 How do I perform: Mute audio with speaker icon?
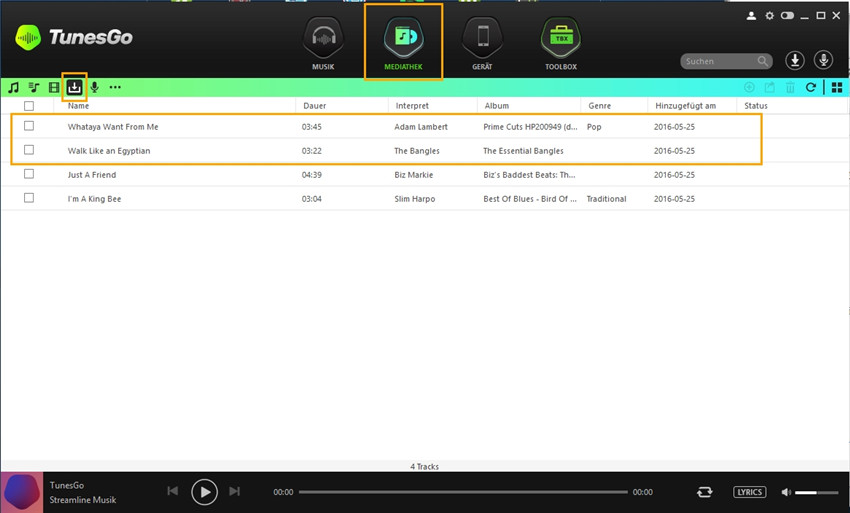786,492
